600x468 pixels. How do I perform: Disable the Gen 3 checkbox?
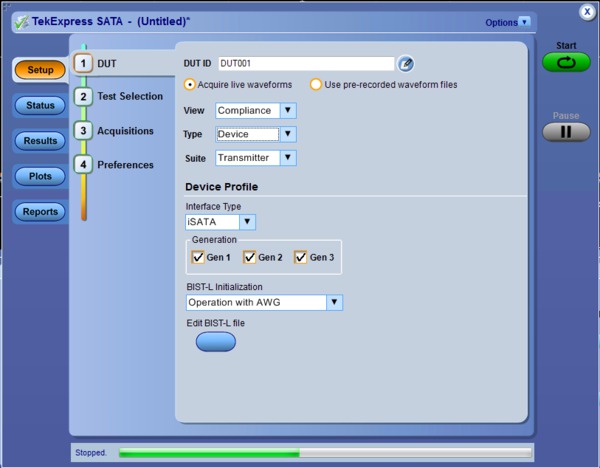point(301,257)
